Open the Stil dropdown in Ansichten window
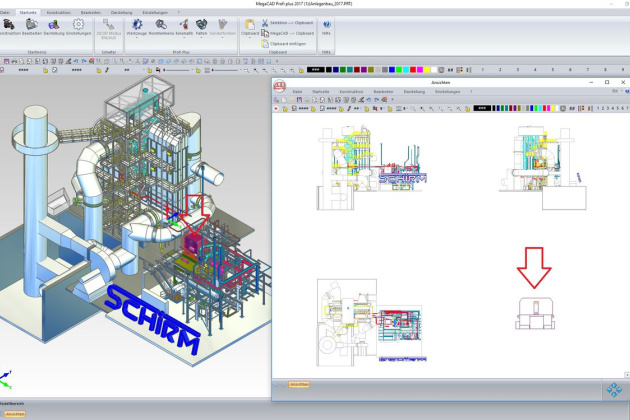The image size is (630, 420). pyautogui.click(x=616, y=91)
